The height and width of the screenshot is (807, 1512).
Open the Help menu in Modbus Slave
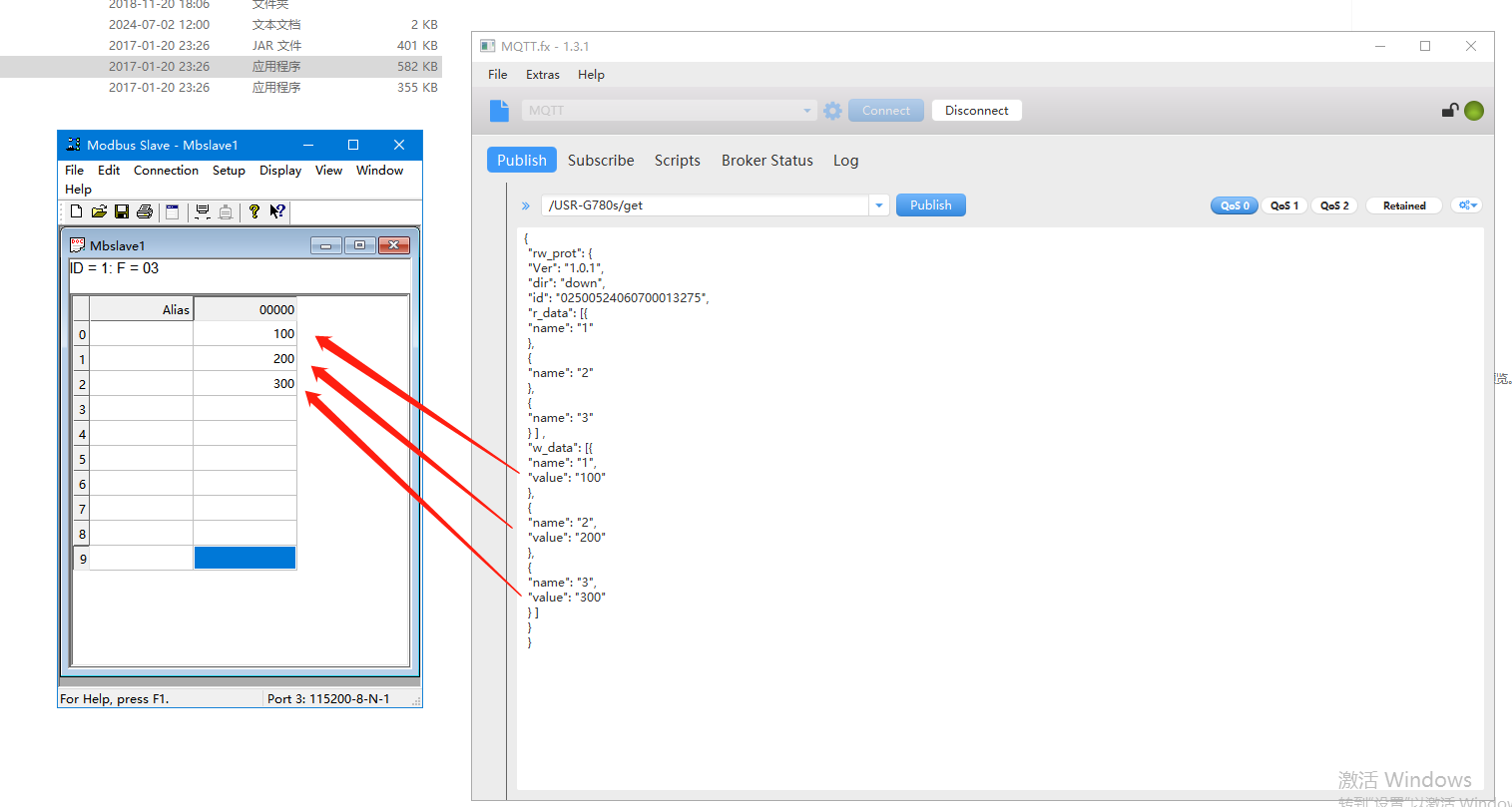pos(78,190)
